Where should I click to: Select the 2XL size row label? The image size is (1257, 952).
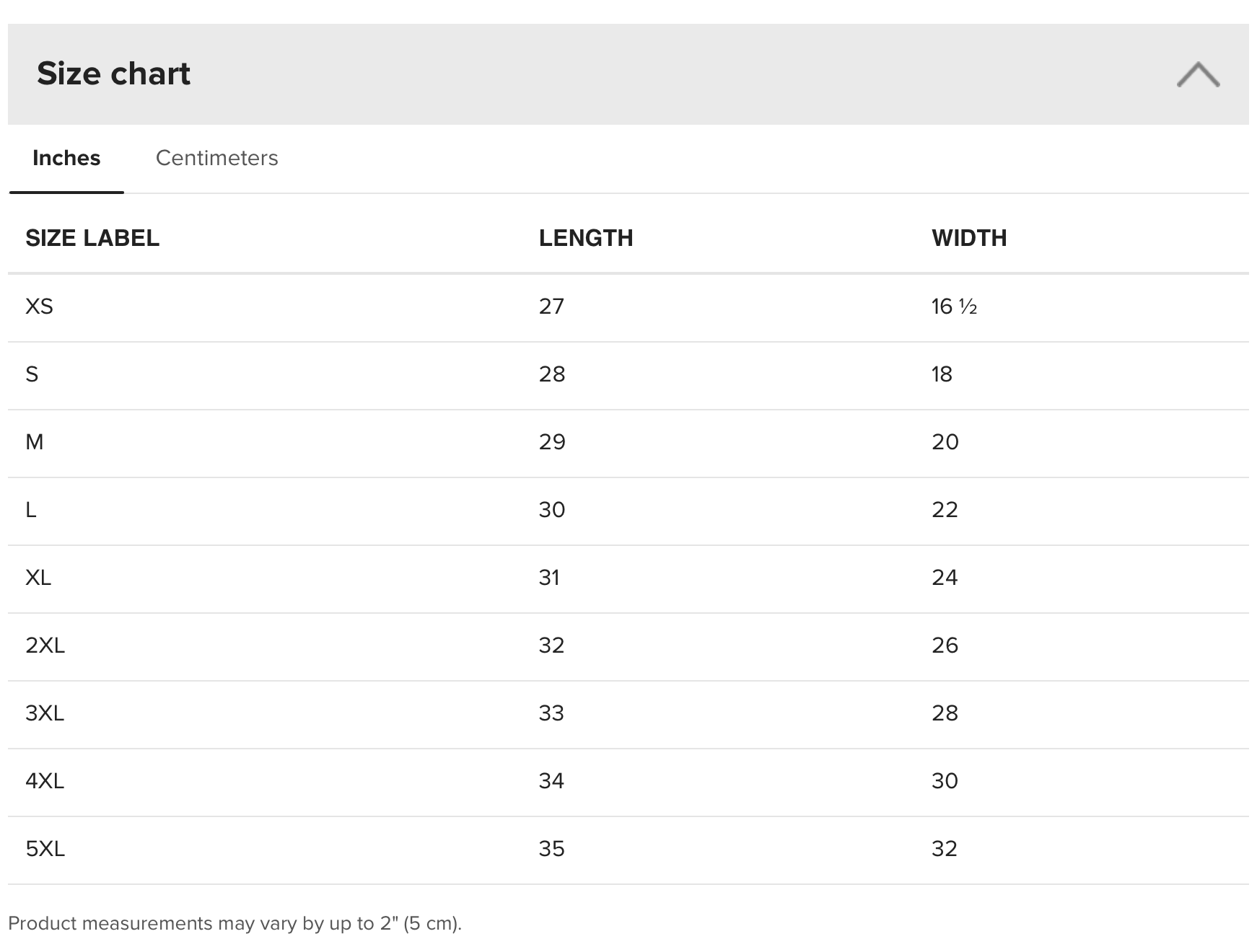point(45,645)
